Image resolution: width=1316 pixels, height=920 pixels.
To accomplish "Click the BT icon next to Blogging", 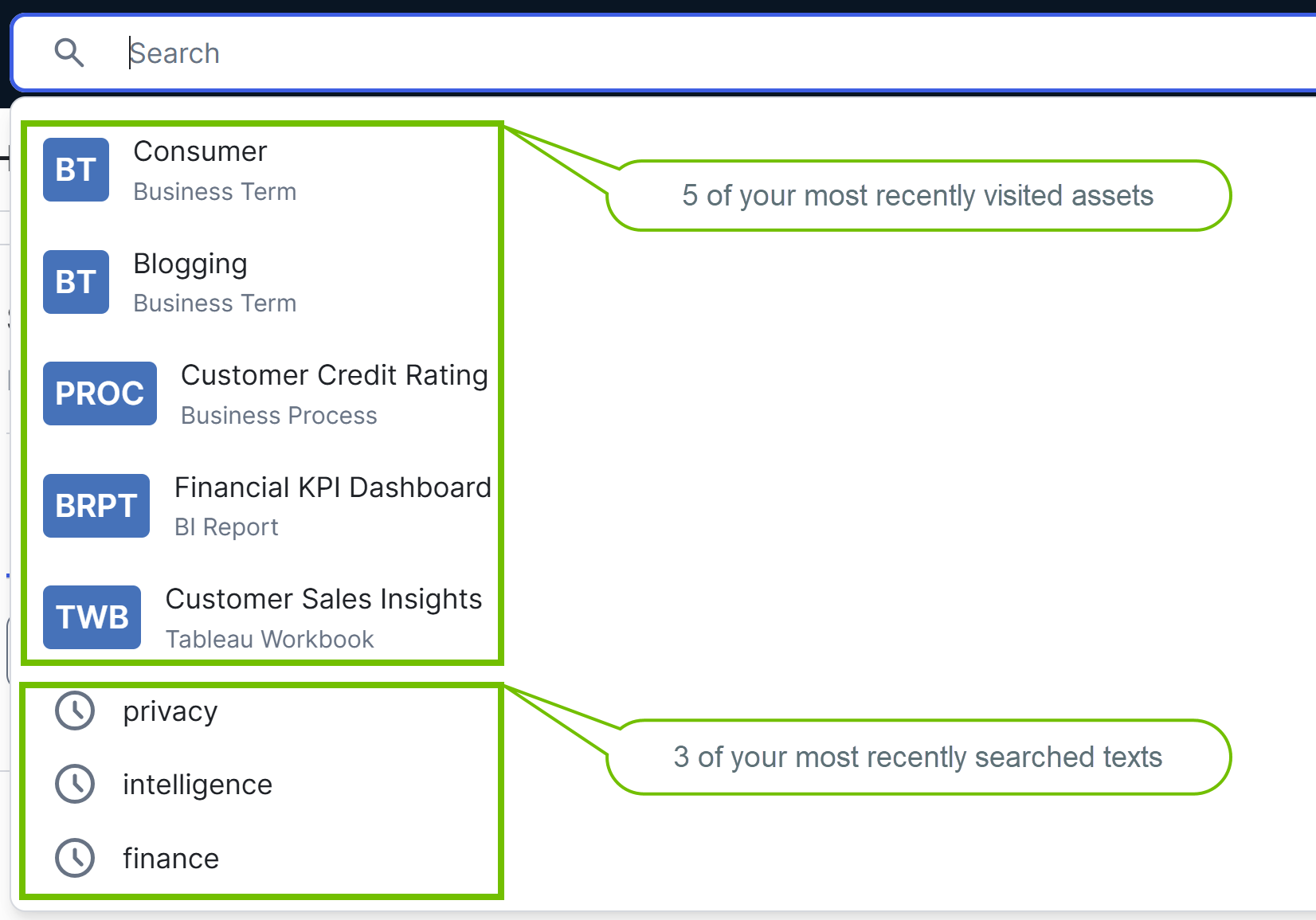I will click(x=76, y=282).
